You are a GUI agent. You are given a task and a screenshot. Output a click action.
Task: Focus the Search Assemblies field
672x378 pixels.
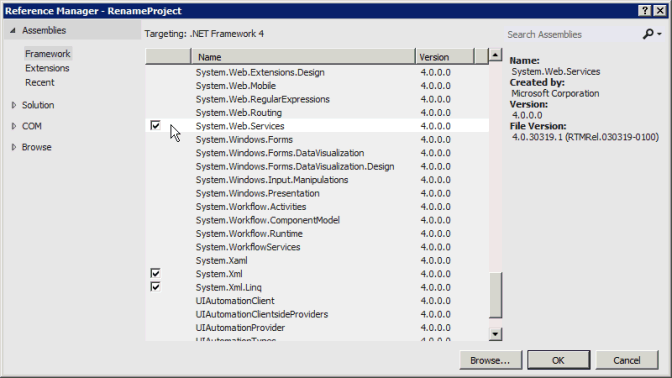tap(572, 34)
